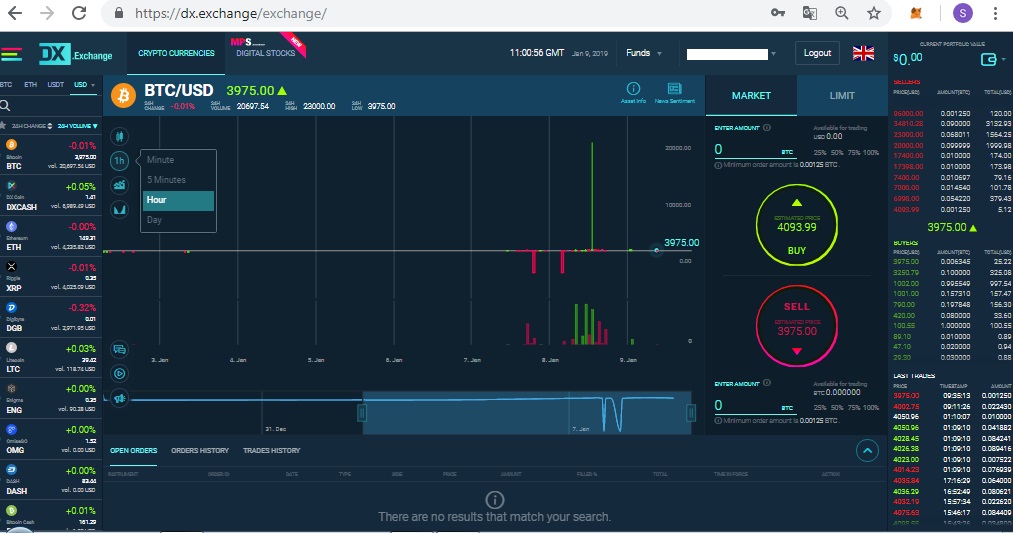Open the chat messages icon left of chart
This screenshot has height=533, width=1013.
(x=120, y=350)
